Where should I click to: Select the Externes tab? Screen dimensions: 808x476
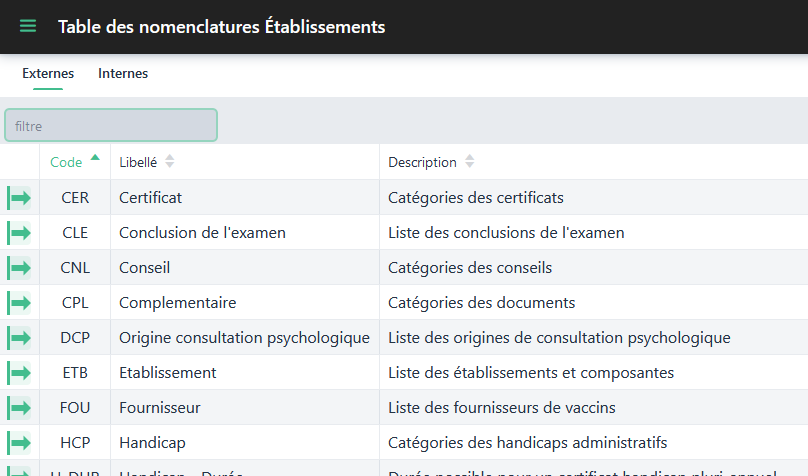tap(48, 74)
